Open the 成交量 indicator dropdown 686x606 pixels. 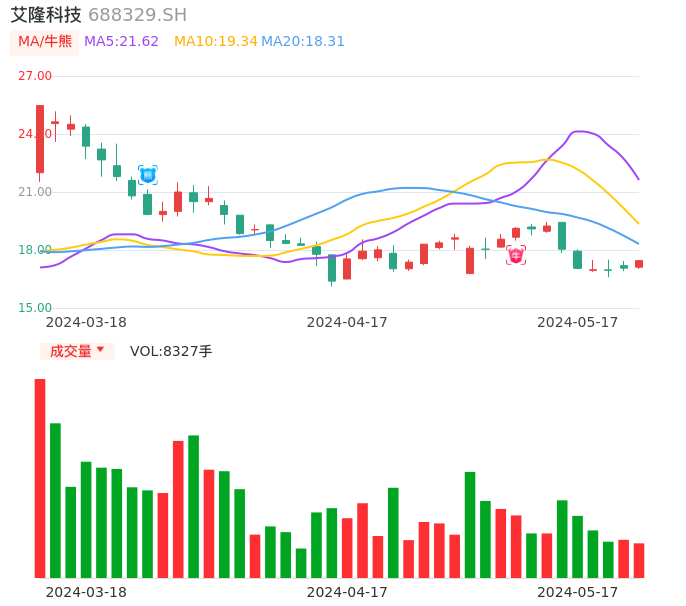[x=77, y=351]
